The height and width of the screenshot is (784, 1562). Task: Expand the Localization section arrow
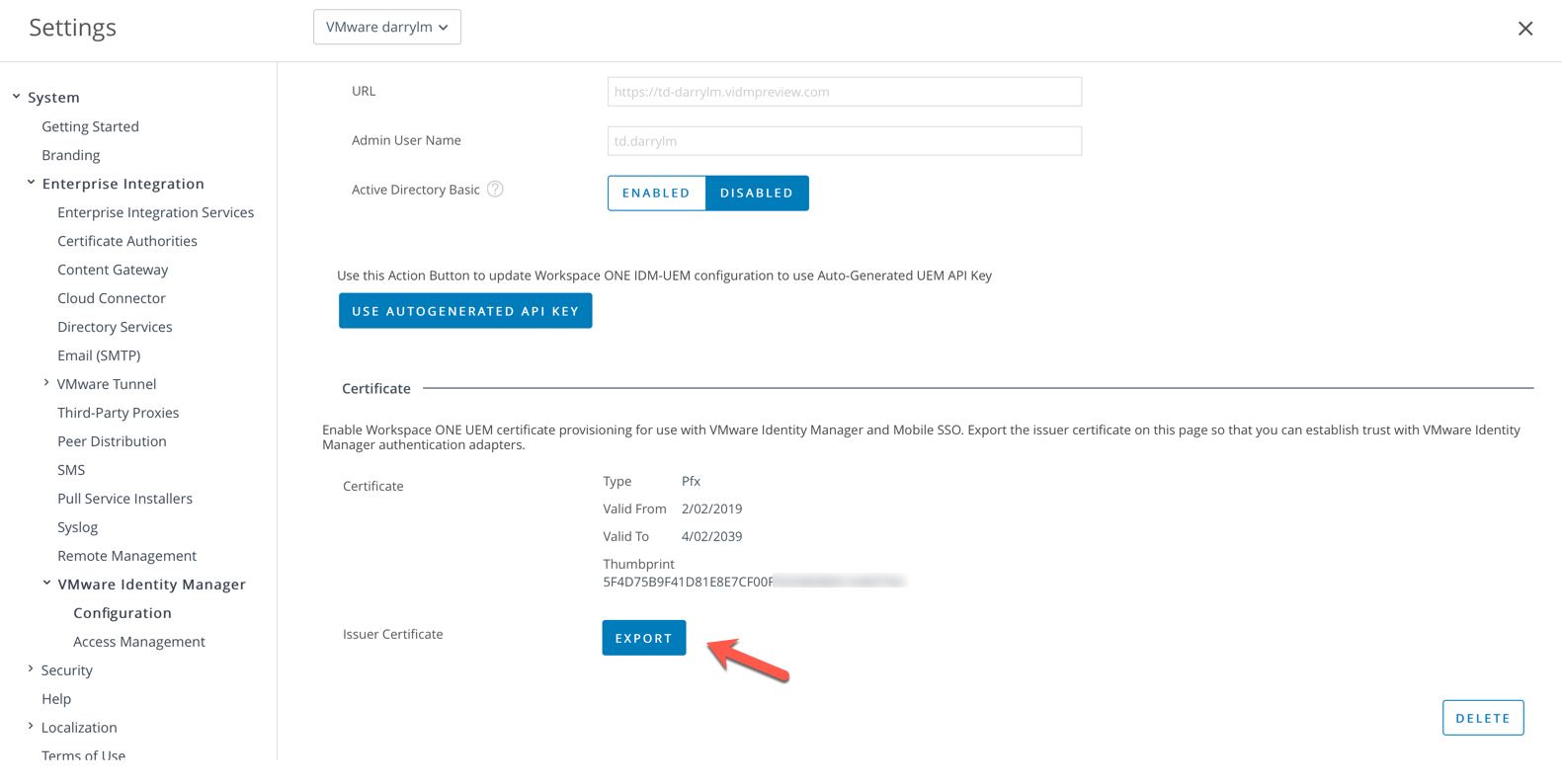click(x=31, y=727)
